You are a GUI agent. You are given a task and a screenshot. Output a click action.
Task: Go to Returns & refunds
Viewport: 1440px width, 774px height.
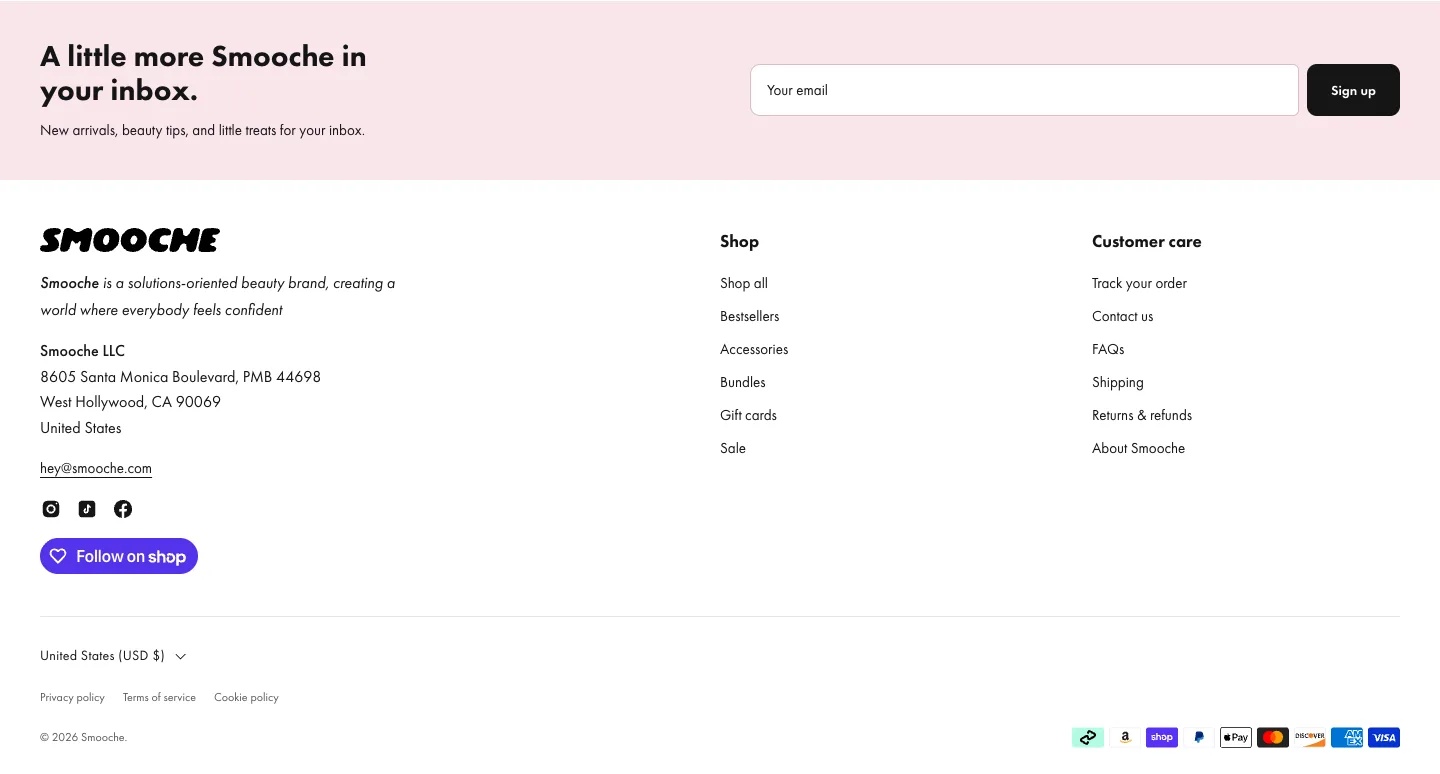click(x=1142, y=415)
